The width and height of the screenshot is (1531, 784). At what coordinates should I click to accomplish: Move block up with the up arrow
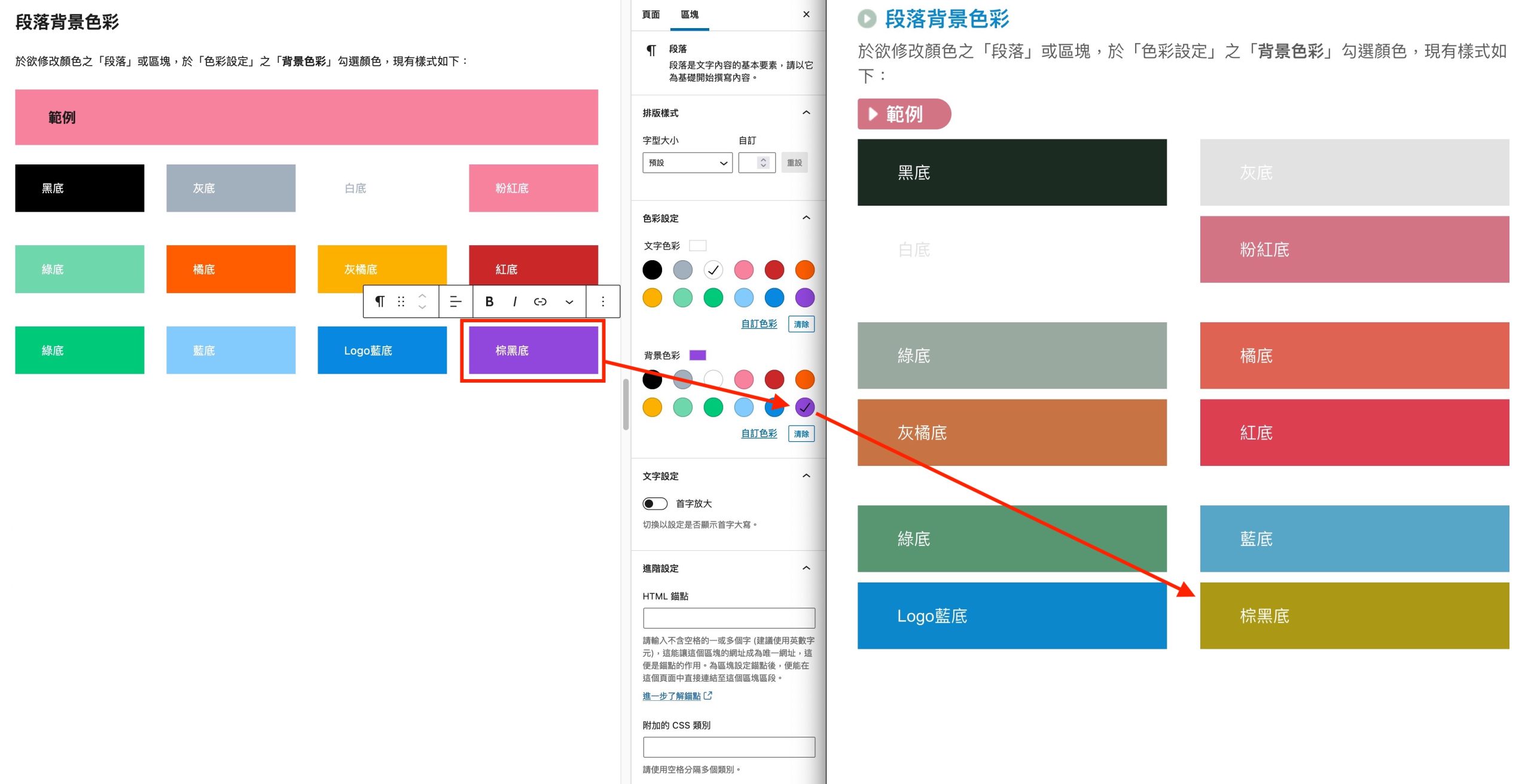(422, 295)
